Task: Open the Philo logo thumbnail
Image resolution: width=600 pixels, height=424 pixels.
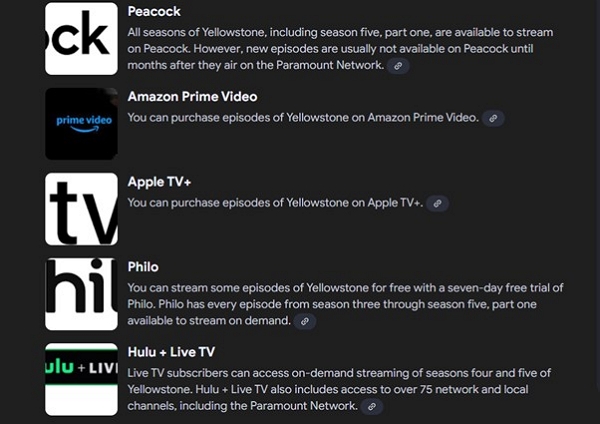Action: coord(82,294)
